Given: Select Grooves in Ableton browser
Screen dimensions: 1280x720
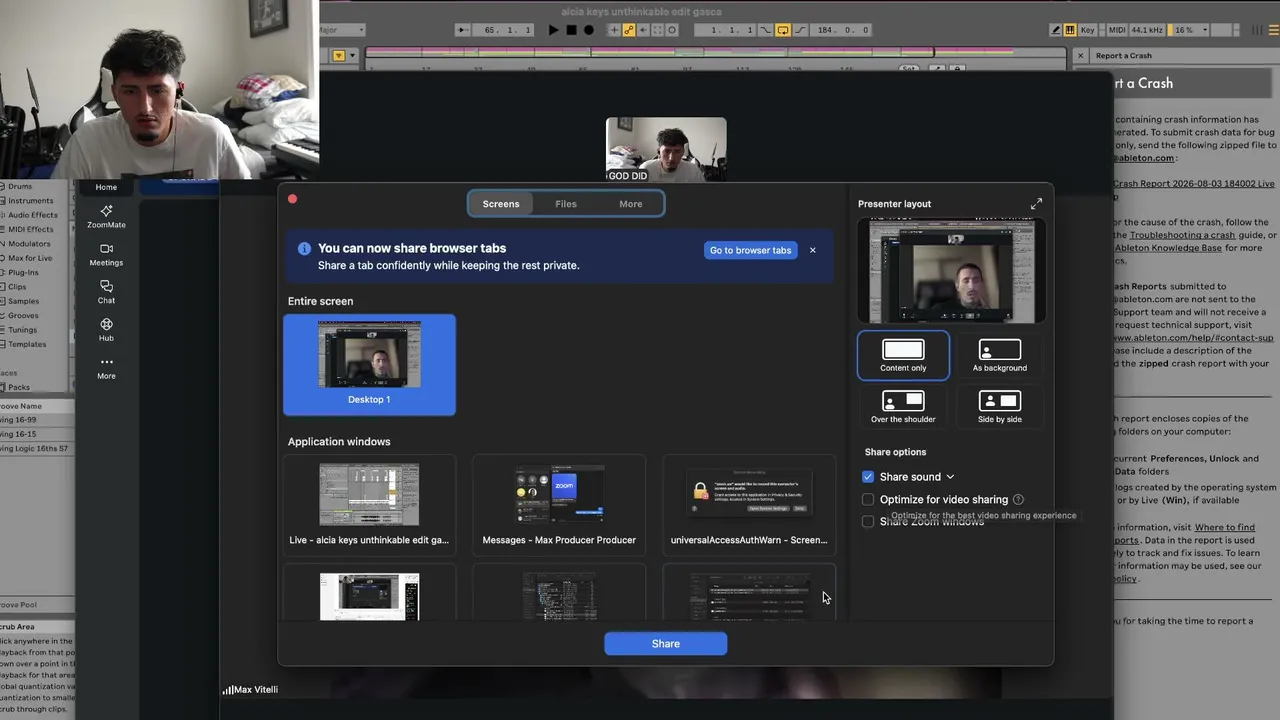Looking at the screenshot, I should point(23,315).
